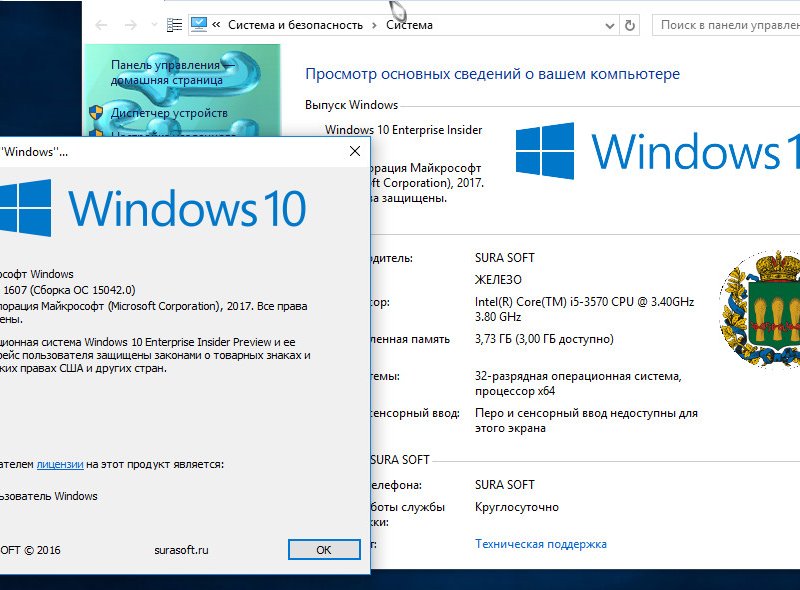
Task: Confirm the About Windows dialog with OK
Action: [324, 550]
